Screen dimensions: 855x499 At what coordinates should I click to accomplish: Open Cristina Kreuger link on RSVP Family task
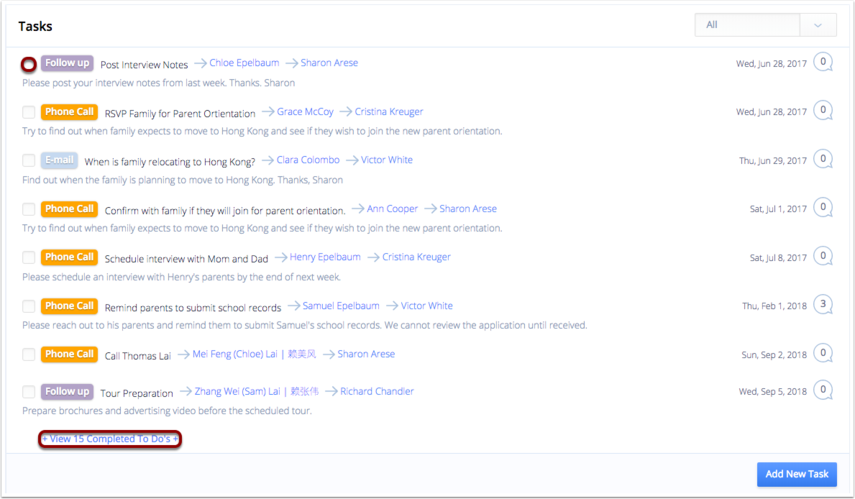click(x=389, y=112)
